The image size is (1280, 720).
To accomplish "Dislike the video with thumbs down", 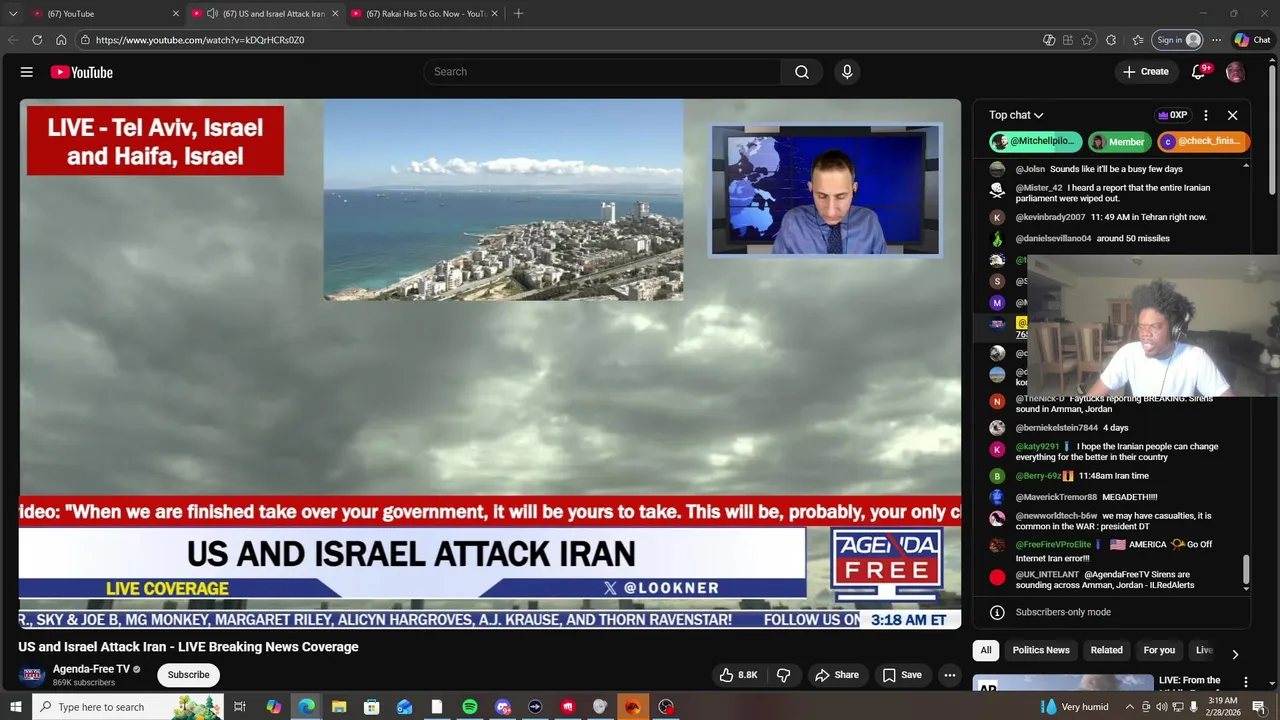I will point(783,675).
